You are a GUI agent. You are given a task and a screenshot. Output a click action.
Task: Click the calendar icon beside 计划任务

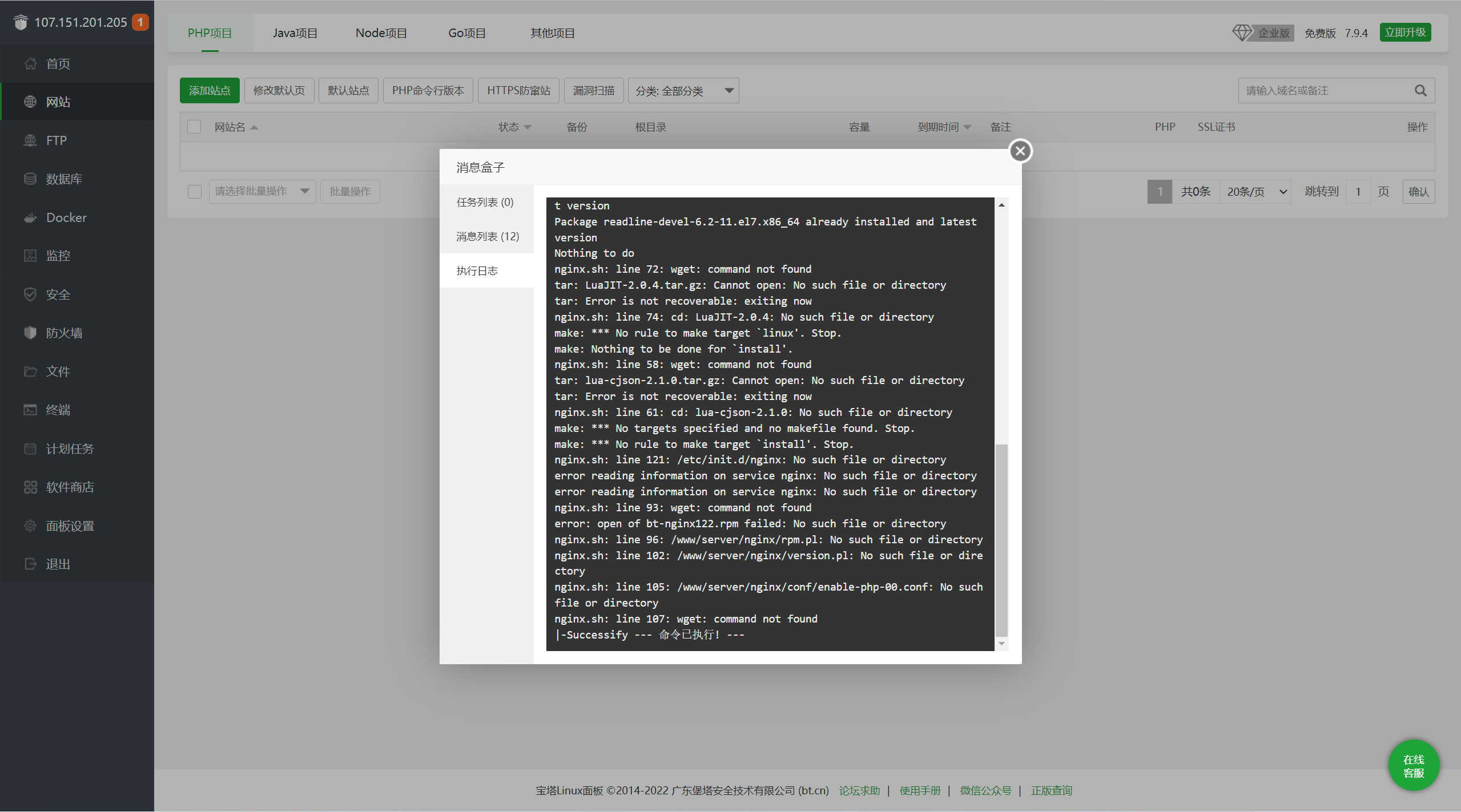pyautogui.click(x=30, y=449)
